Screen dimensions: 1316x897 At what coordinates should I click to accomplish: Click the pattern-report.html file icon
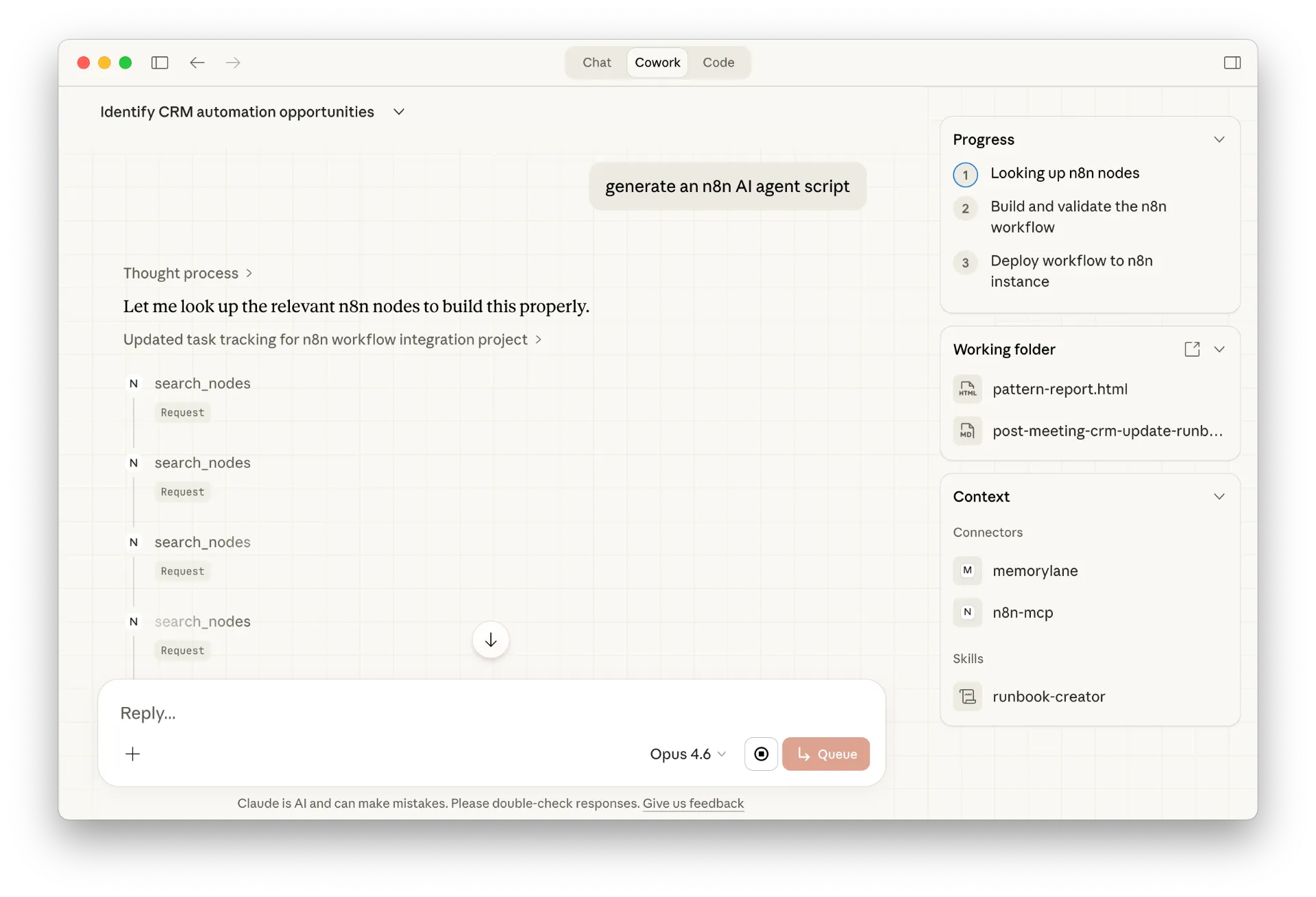(967, 389)
